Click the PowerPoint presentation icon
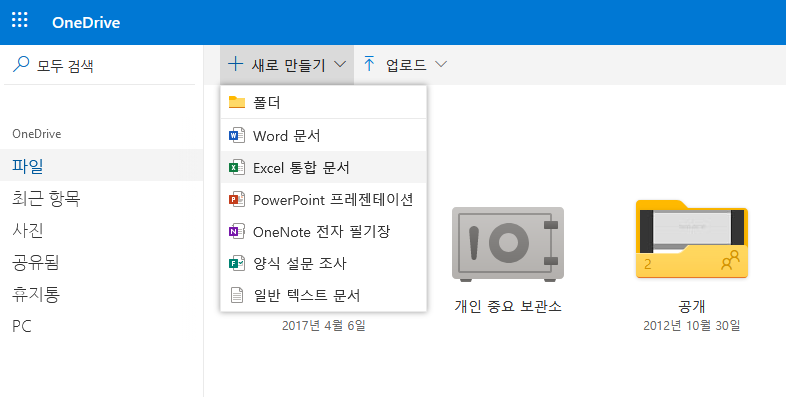Viewport: 786px width, 397px height. click(237, 200)
